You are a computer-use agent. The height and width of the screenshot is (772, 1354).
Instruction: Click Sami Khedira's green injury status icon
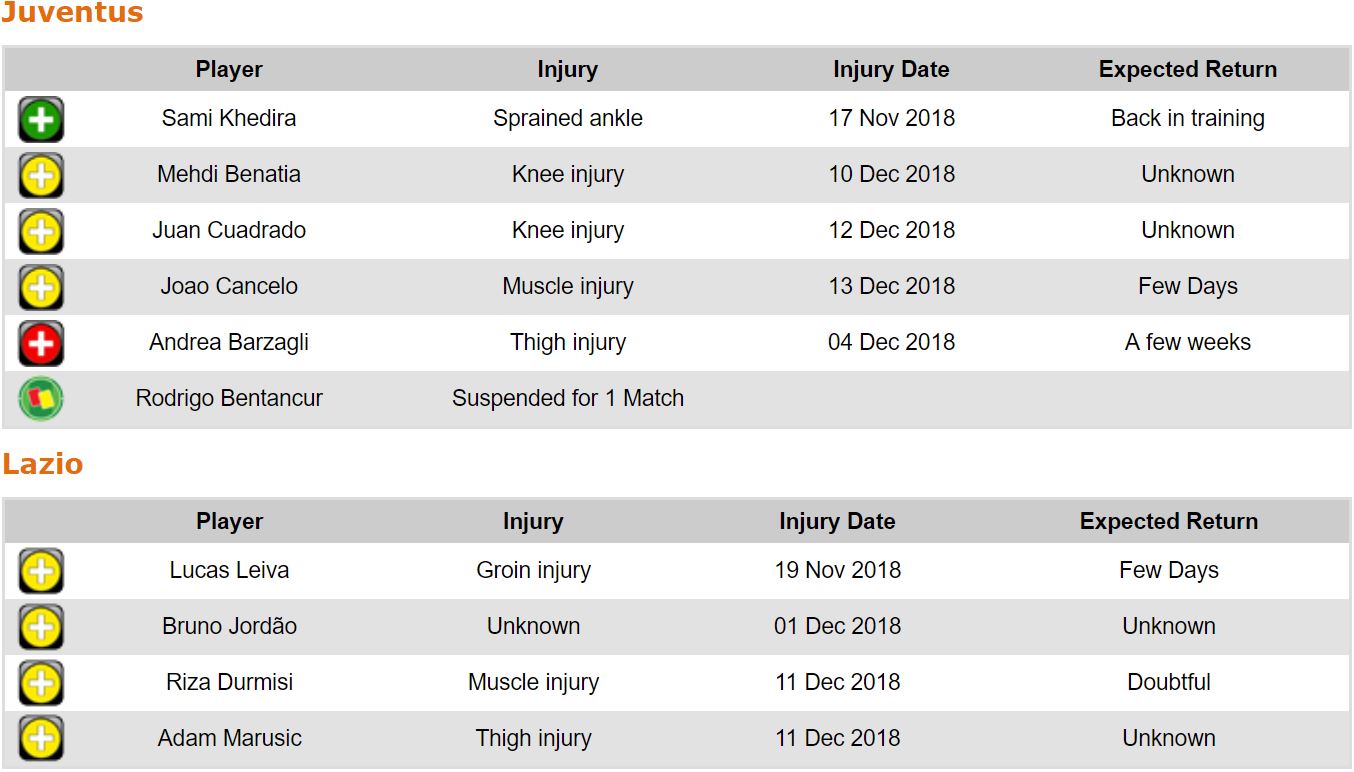(x=41, y=120)
